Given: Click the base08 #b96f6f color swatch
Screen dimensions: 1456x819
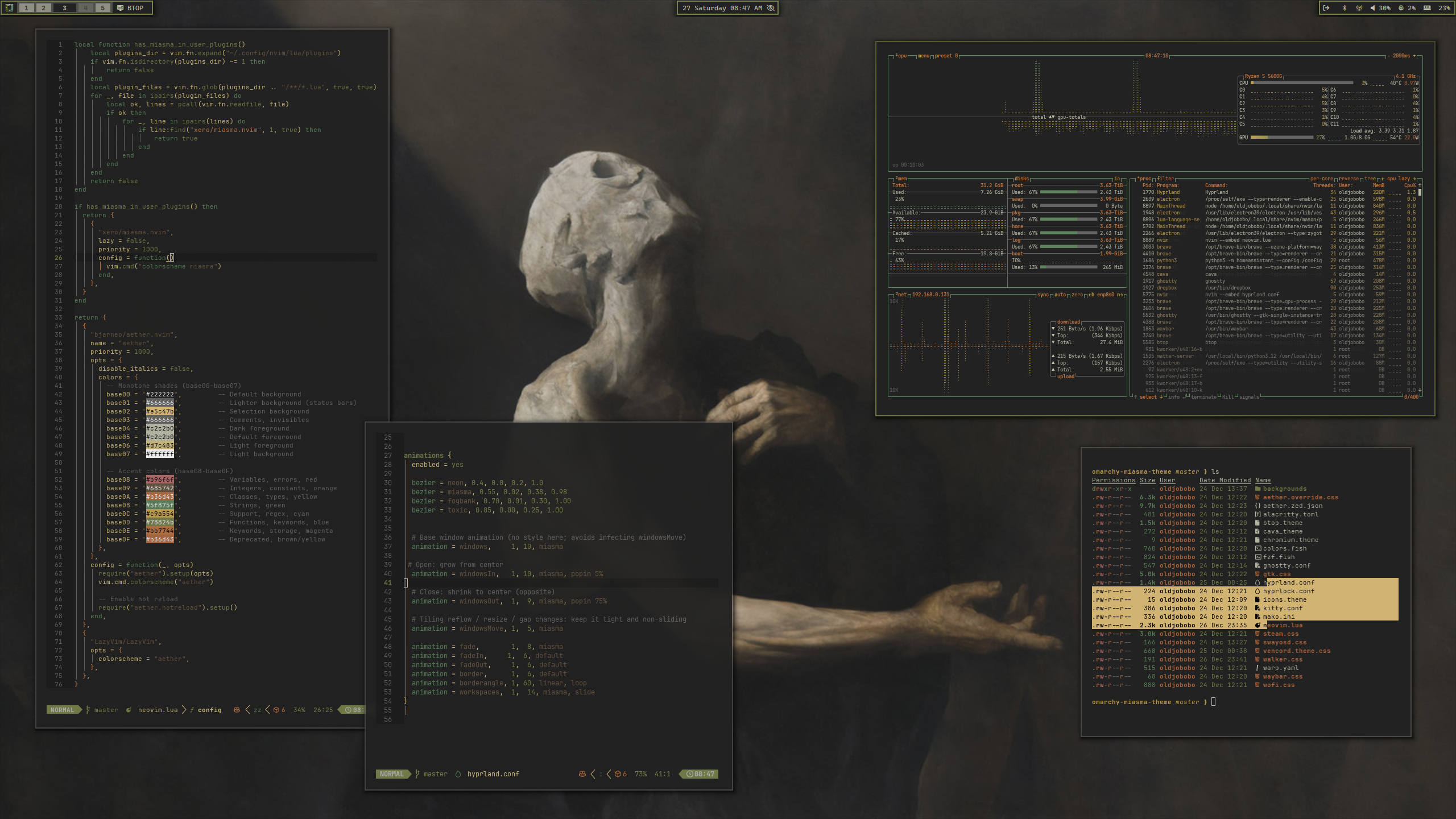Looking at the screenshot, I should 160,479.
